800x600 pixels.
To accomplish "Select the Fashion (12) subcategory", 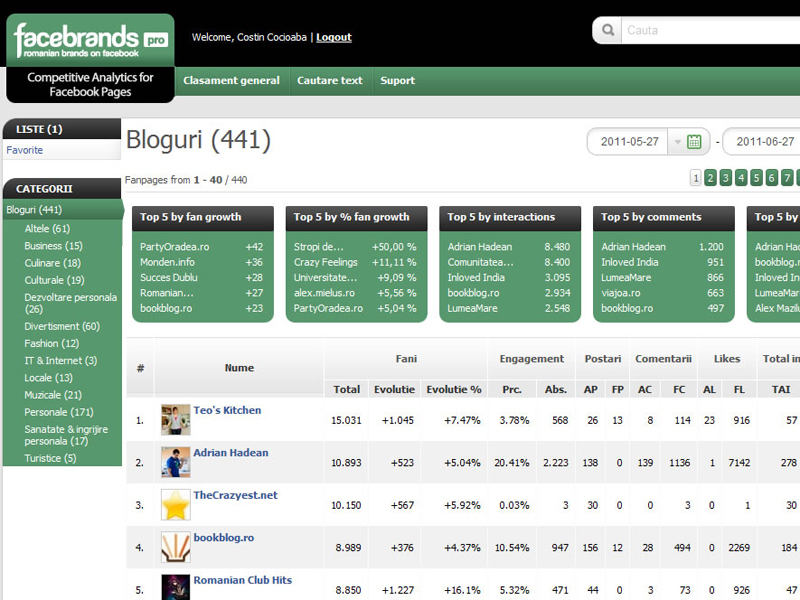I will pos(52,343).
